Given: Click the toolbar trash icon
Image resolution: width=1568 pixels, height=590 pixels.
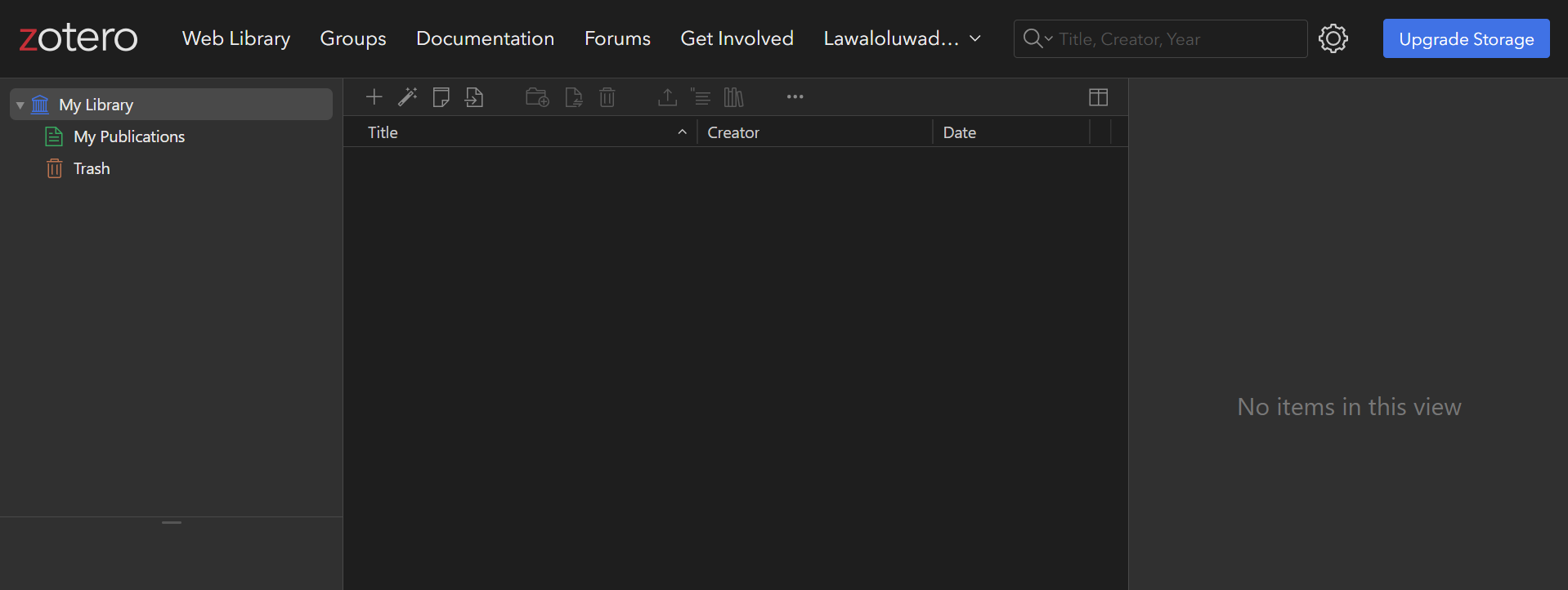Looking at the screenshot, I should (x=607, y=97).
